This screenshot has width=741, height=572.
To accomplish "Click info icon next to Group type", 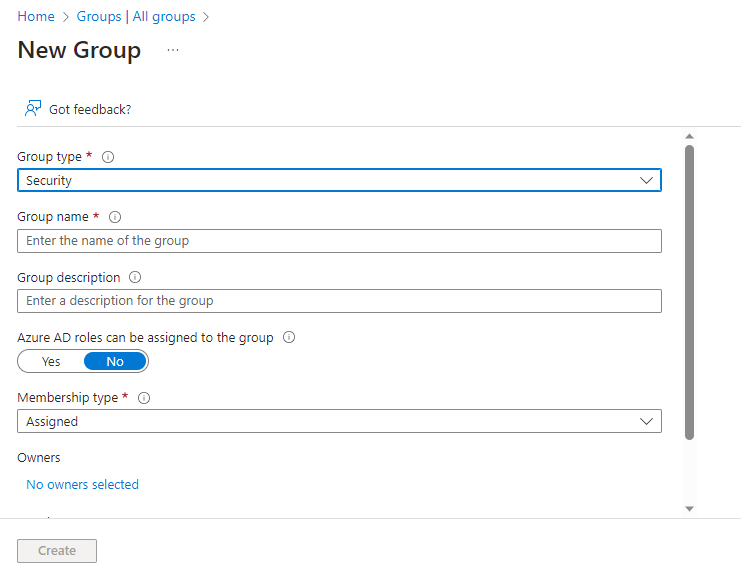I will [x=108, y=157].
